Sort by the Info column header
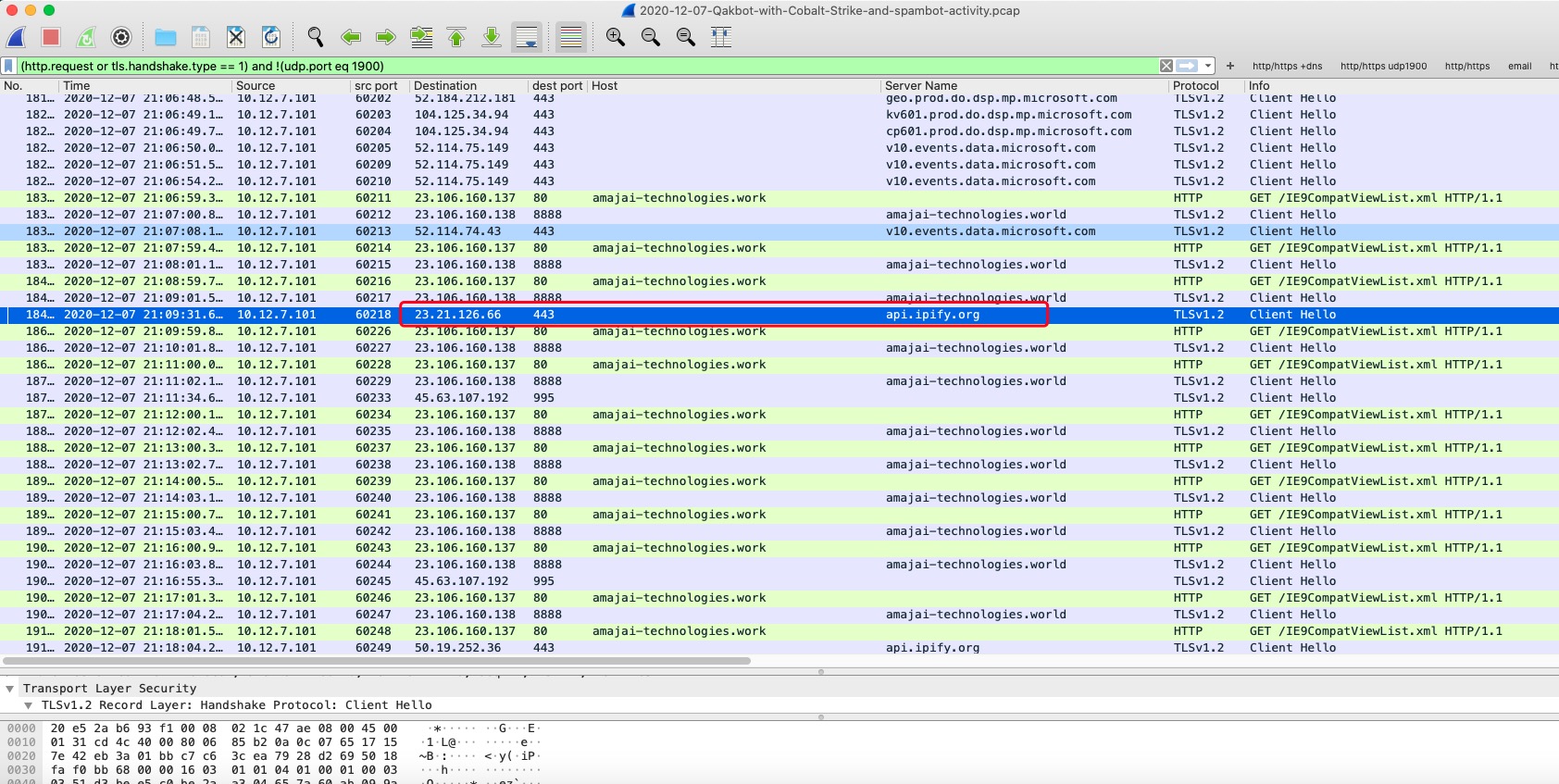Image resolution: width=1559 pixels, height=784 pixels. pyautogui.click(x=1402, y=86)
